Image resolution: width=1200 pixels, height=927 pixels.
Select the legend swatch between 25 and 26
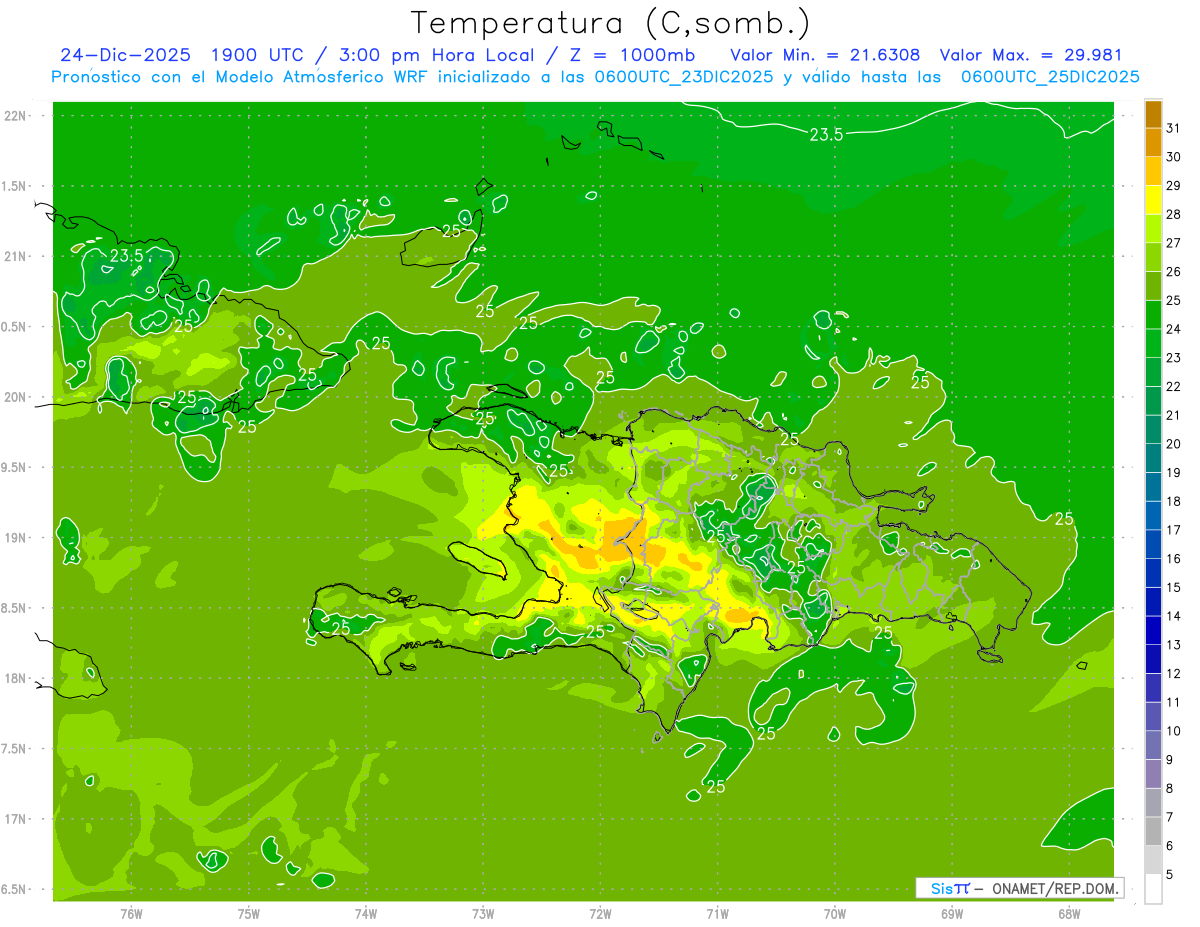1153,286
